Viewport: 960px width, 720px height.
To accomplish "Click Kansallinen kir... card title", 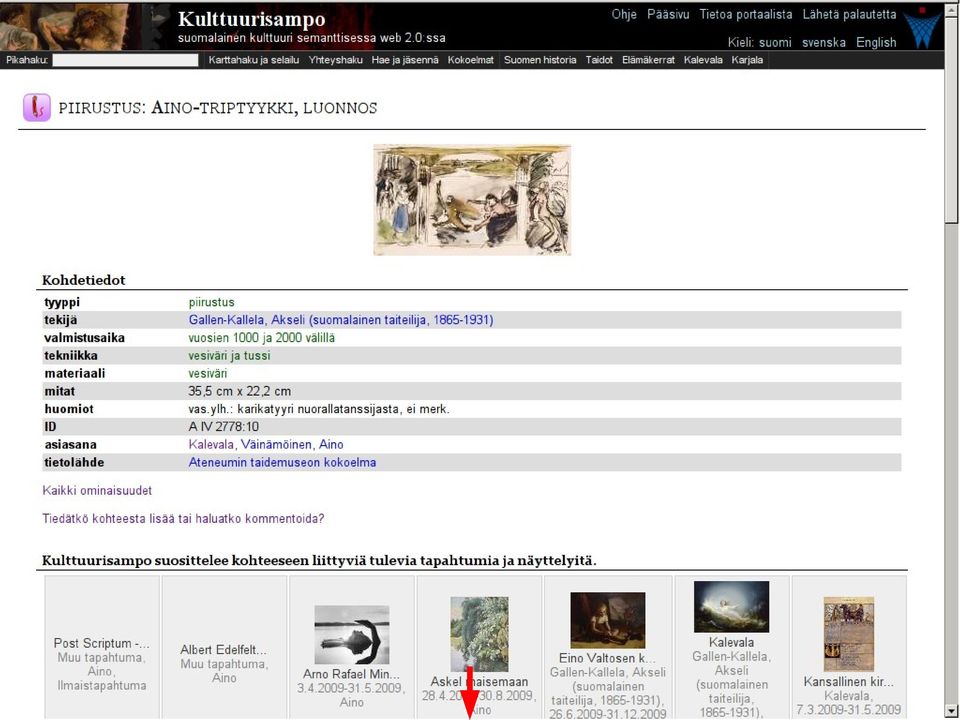I will pyautogui.click(x=849, y=682).
